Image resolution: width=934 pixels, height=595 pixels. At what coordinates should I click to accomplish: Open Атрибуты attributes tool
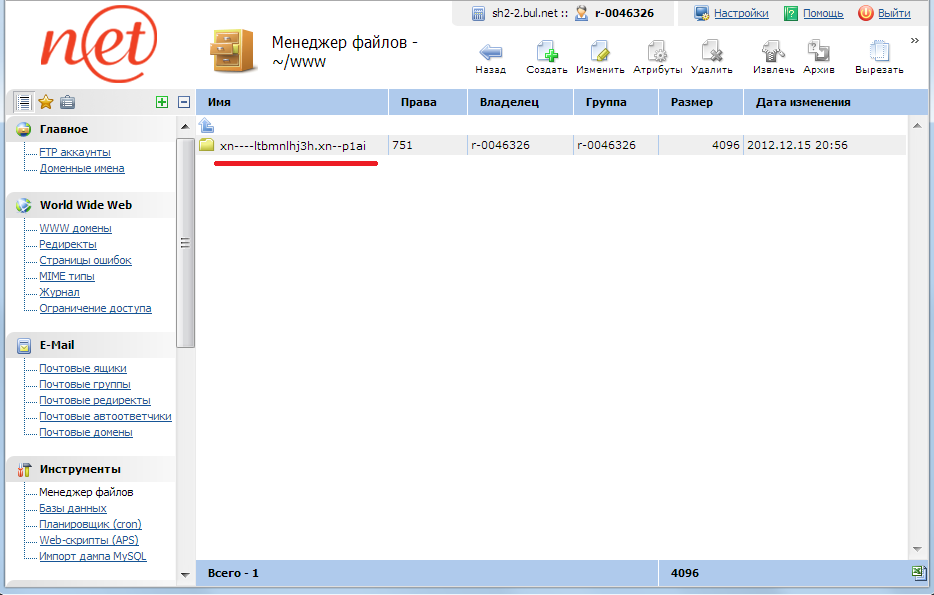point(657,53)
